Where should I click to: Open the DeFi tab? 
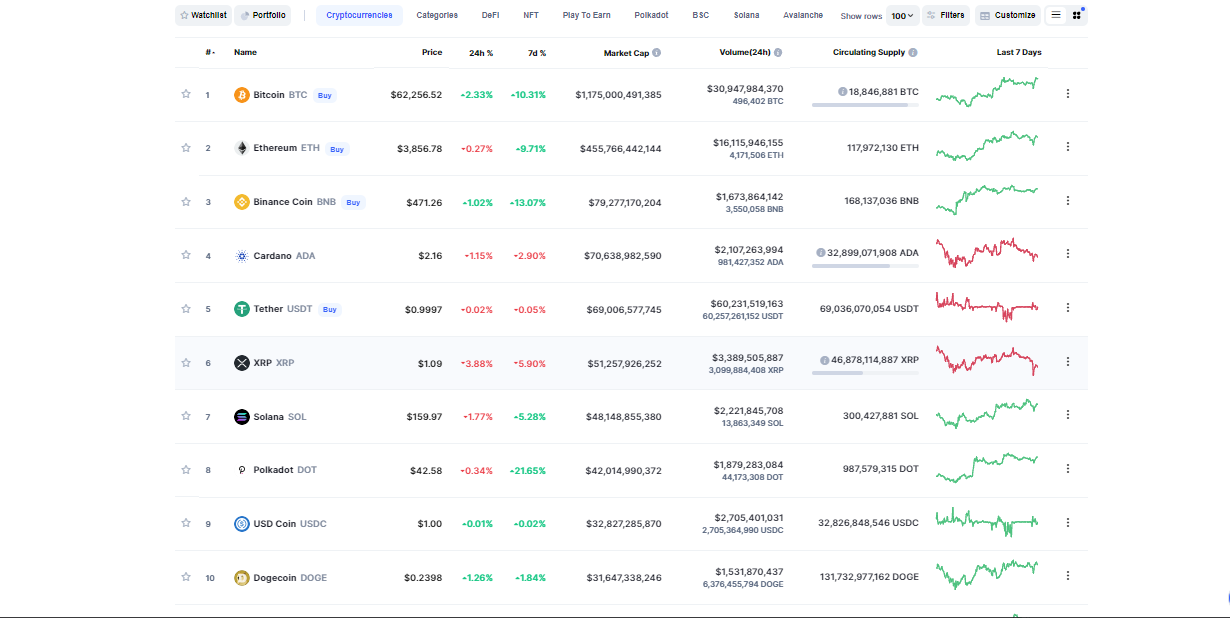[490, 15]
